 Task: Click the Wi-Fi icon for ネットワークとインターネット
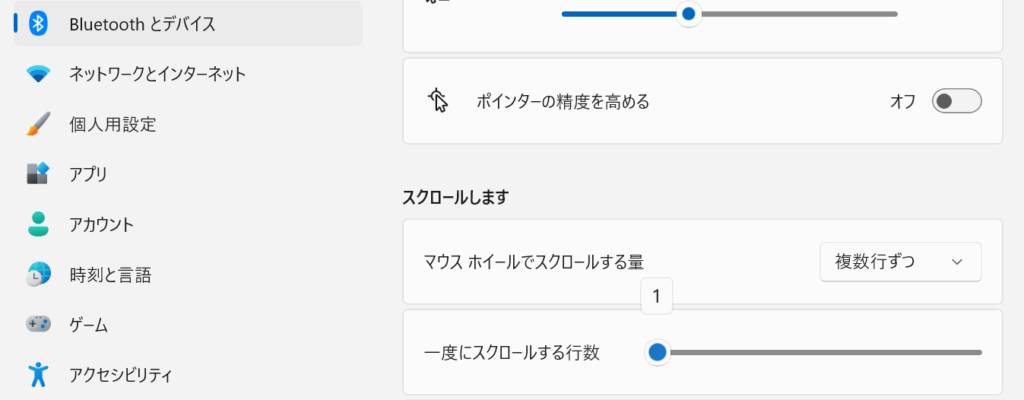38,74
